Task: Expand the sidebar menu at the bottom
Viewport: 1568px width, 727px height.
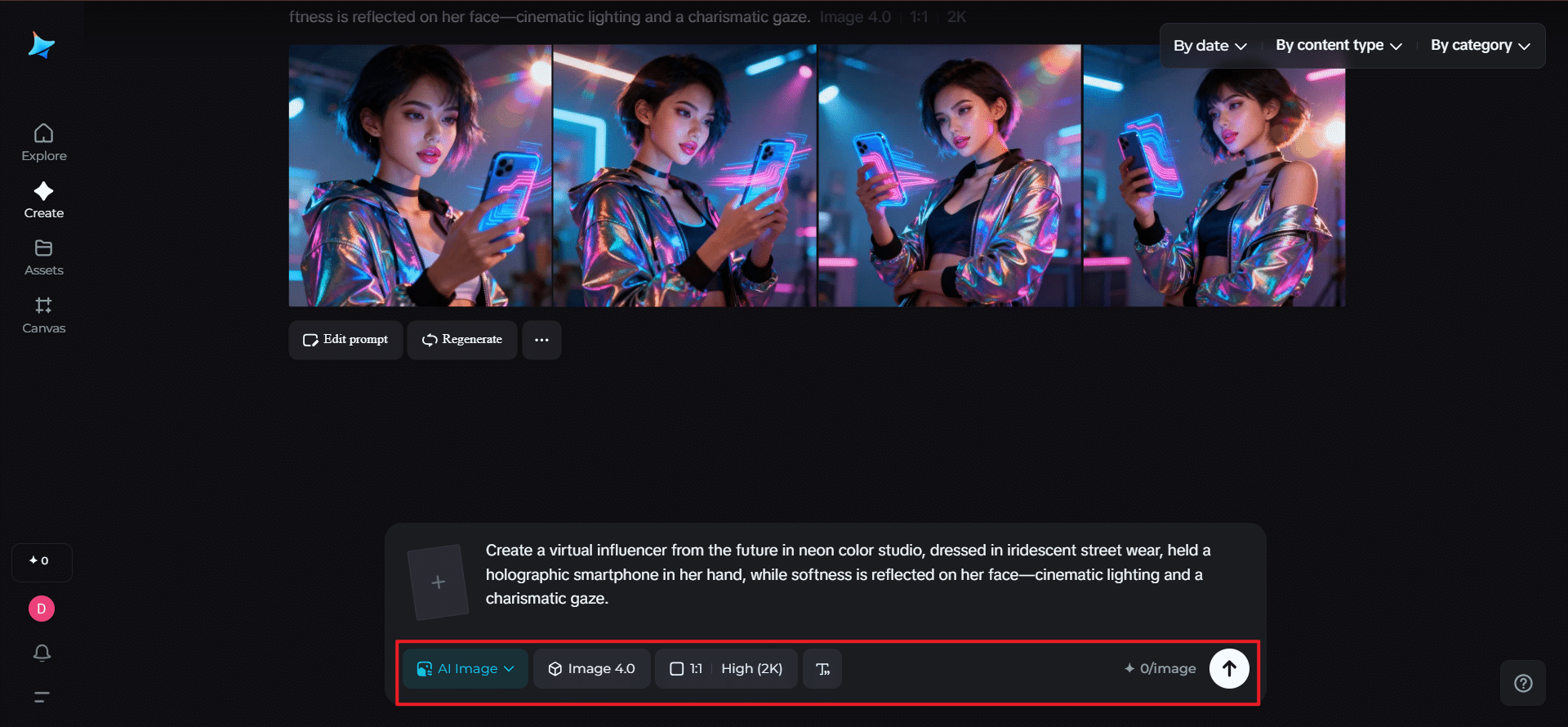Action: click(42, 697)
